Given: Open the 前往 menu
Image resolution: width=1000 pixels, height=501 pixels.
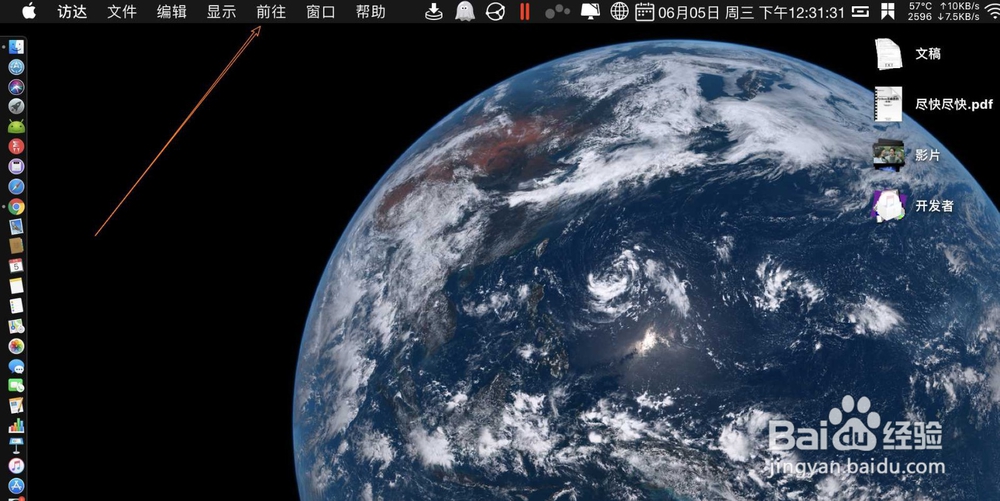Looking at the screenshot, I should 271,11.
